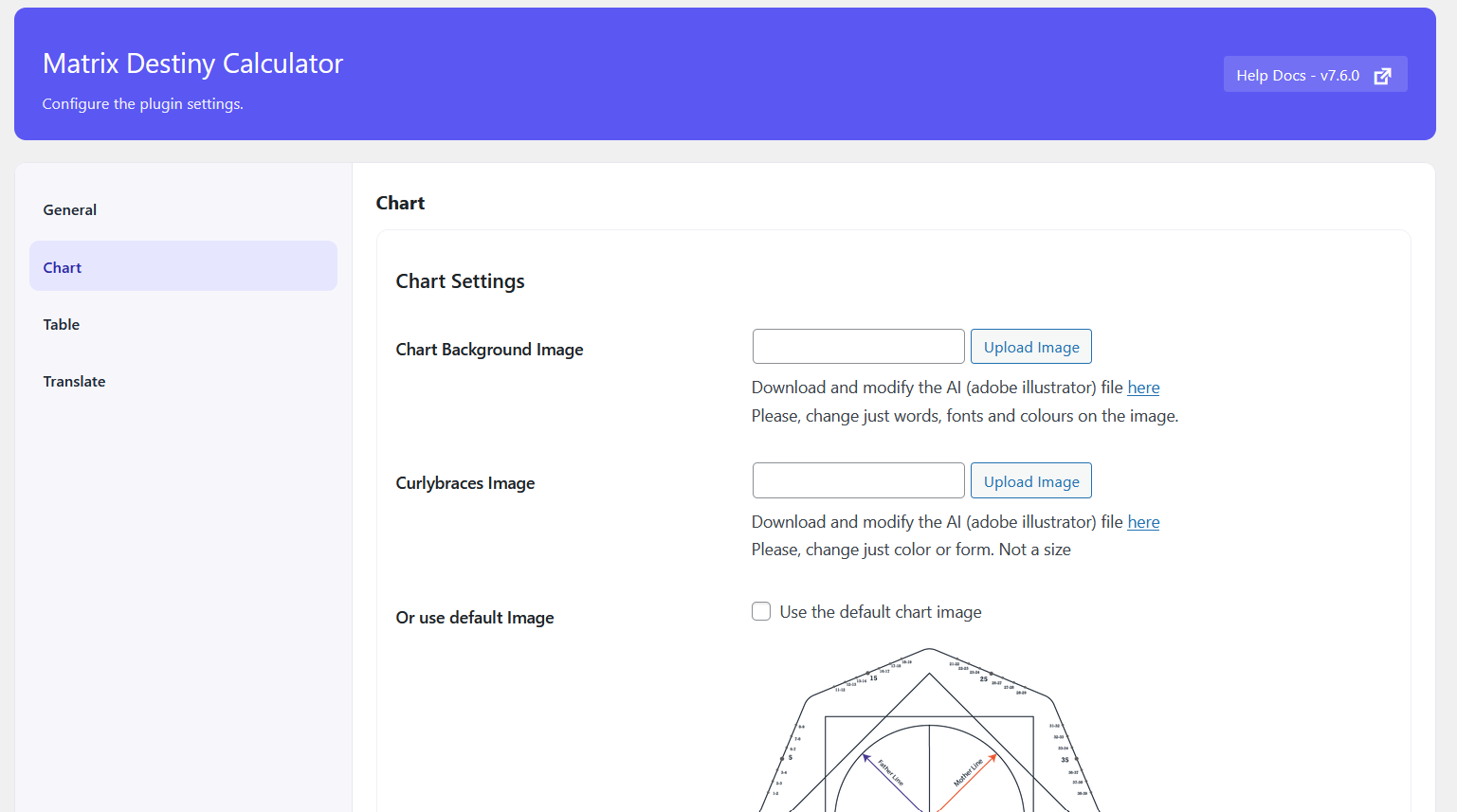1457x812 pixels.
Task: Click the external link icon beside Help Docs
Action: click(1382, 76)
